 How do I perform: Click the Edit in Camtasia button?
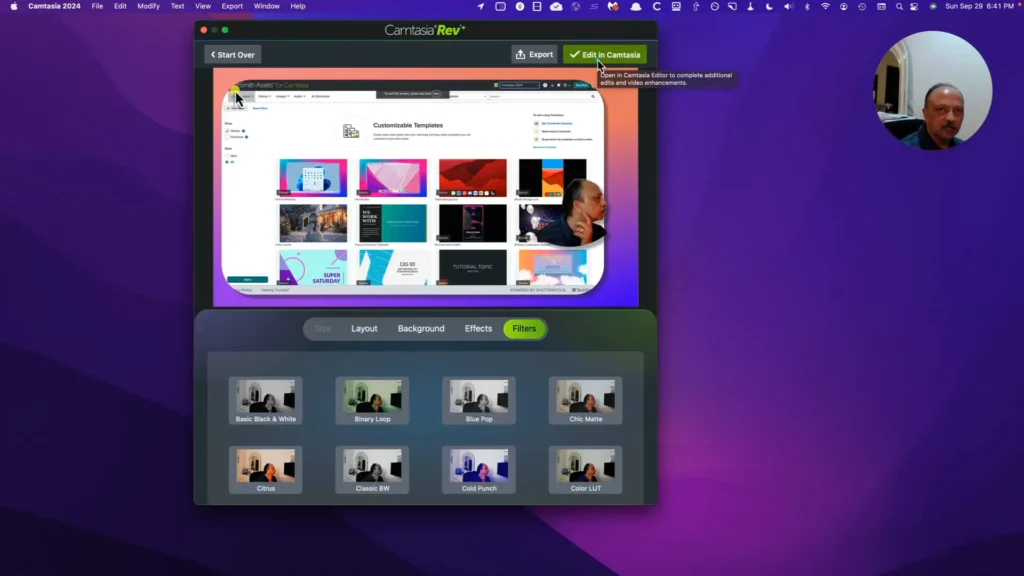point(605,55)
